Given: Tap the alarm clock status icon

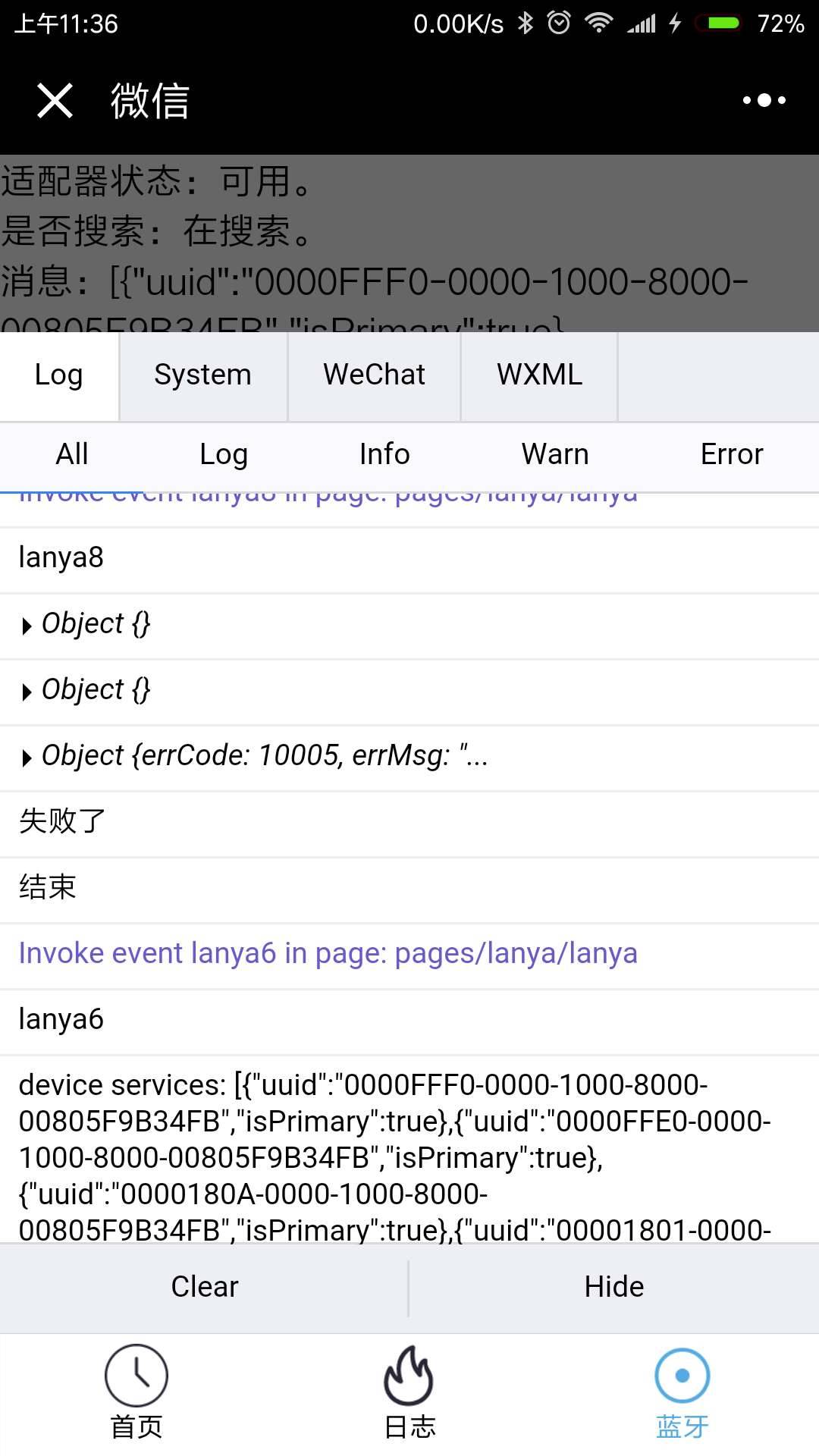Looking at the screenshot, I should pos(559,23).
